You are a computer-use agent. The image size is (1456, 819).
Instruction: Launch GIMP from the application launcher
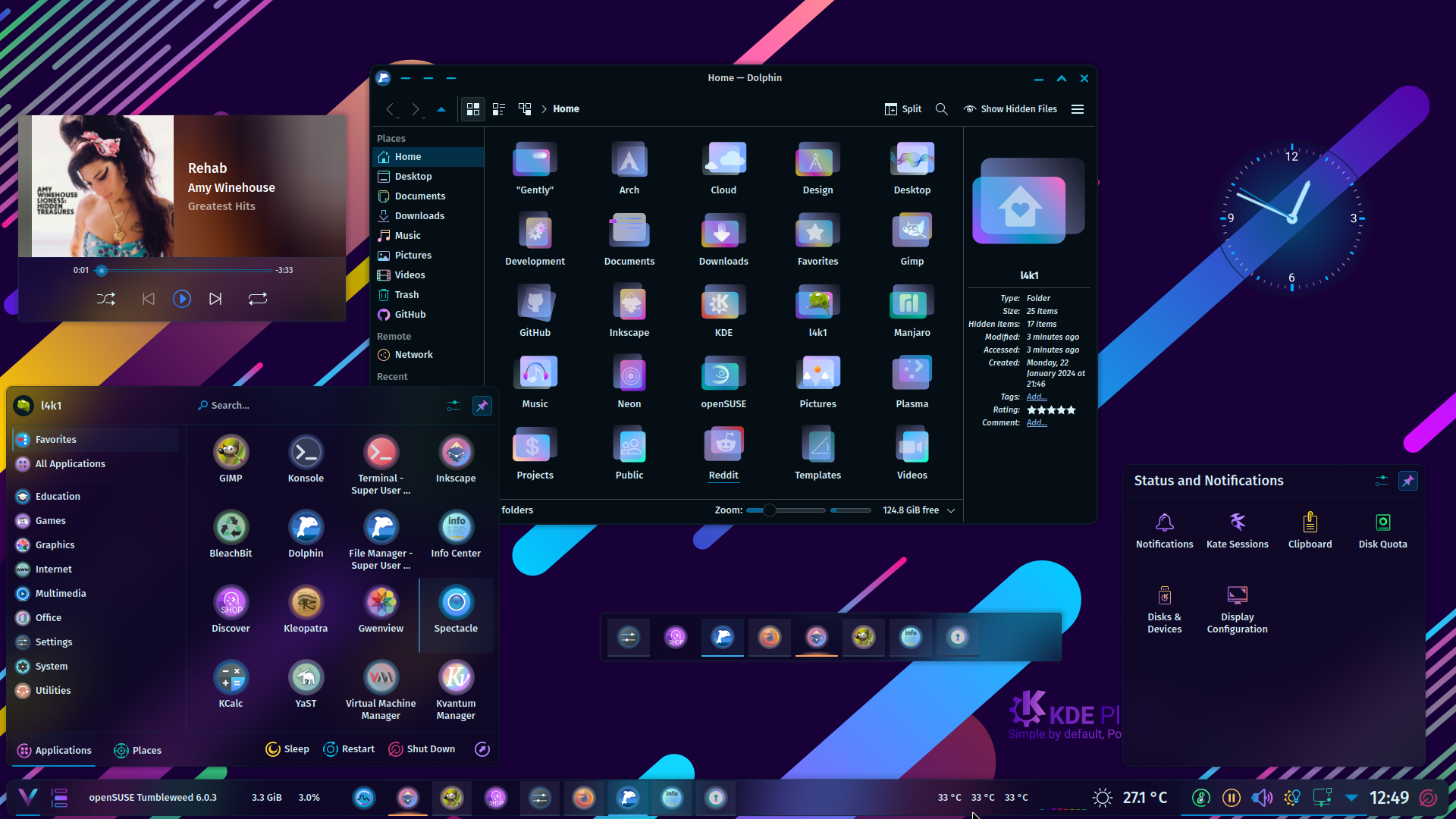[x=231, y=460]
